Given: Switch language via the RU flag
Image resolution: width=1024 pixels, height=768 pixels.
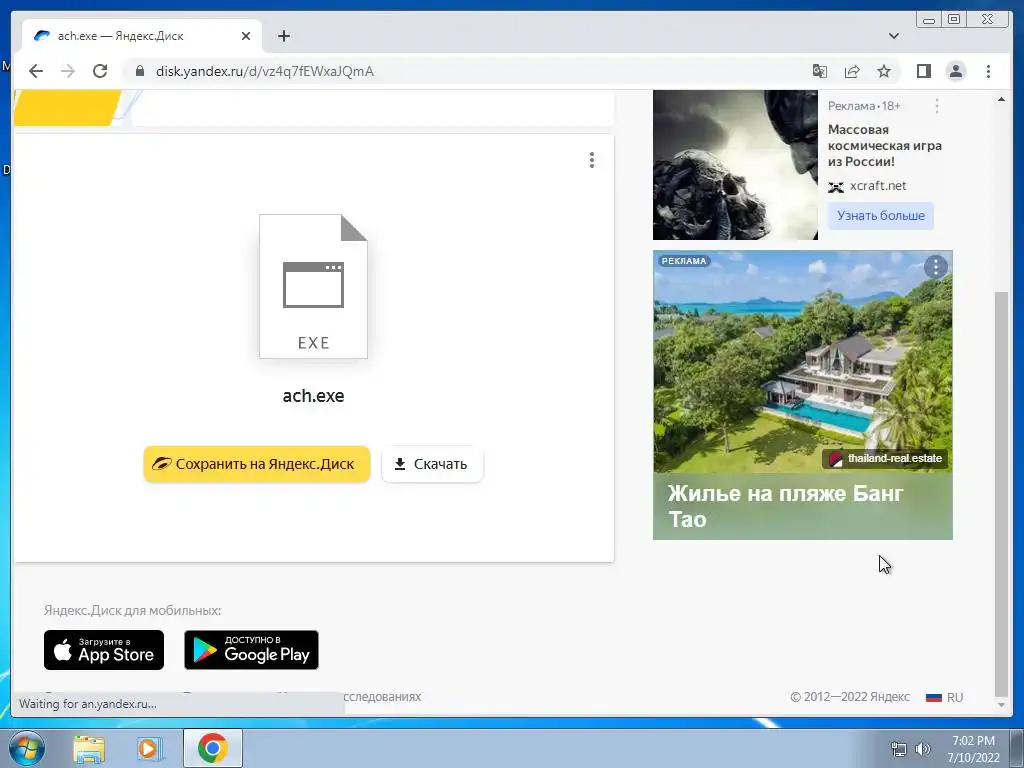Looking at the screenshot, I should (x=944, y=697).
